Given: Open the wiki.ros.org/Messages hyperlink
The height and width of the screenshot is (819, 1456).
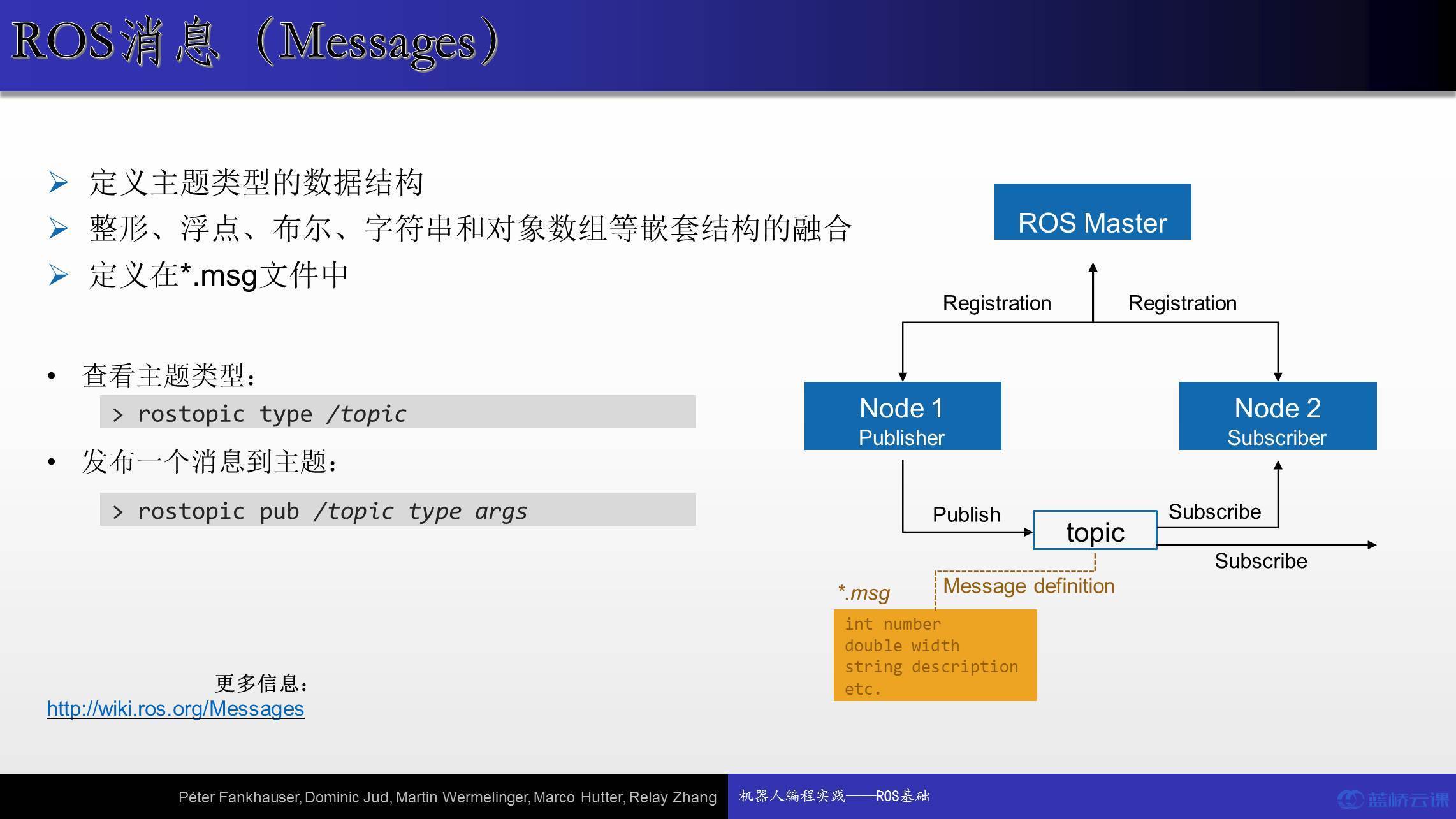Looking at the screenshot, I should click(175, 709).
